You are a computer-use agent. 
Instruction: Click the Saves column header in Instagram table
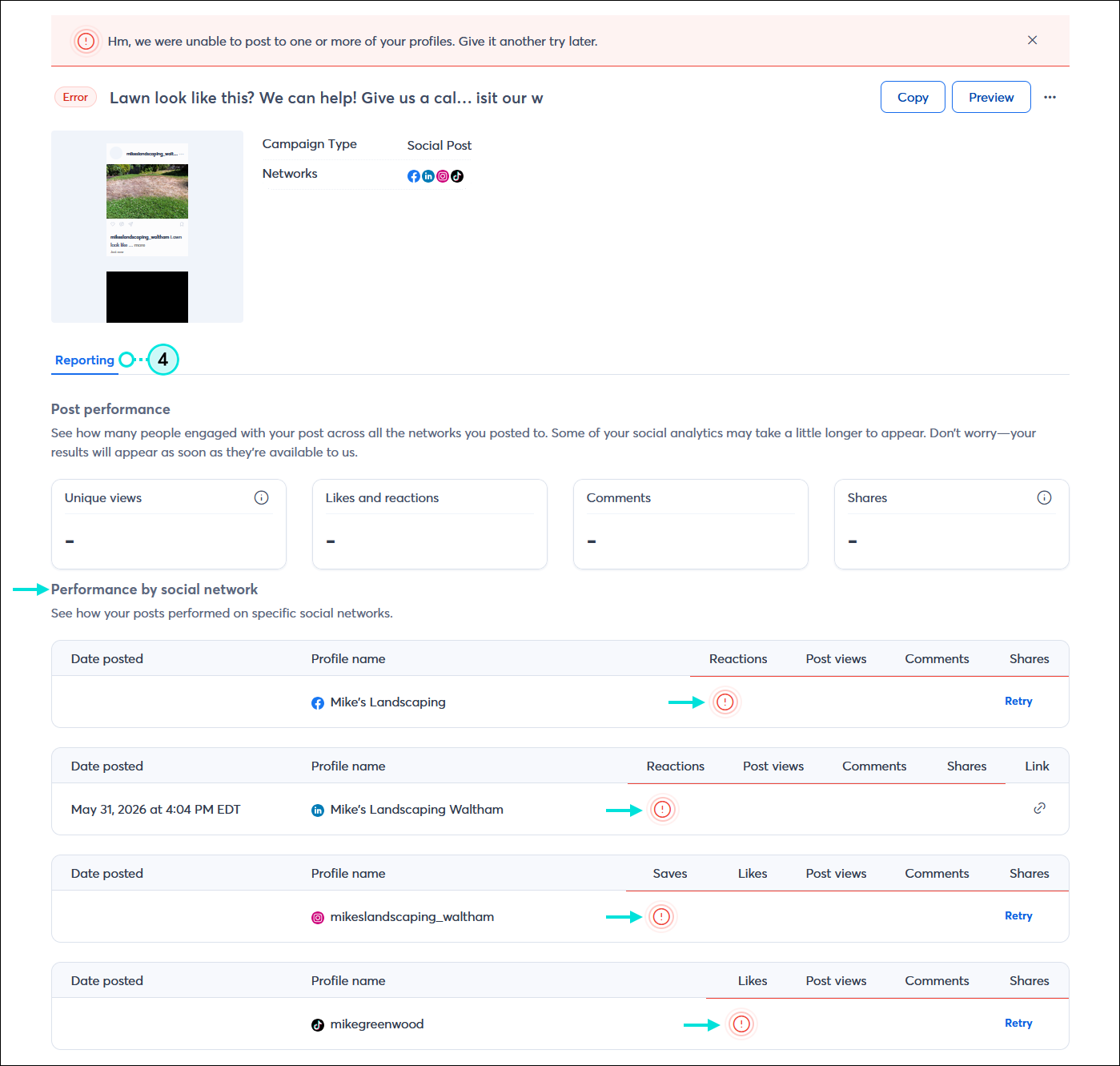[x=670, y=874]
